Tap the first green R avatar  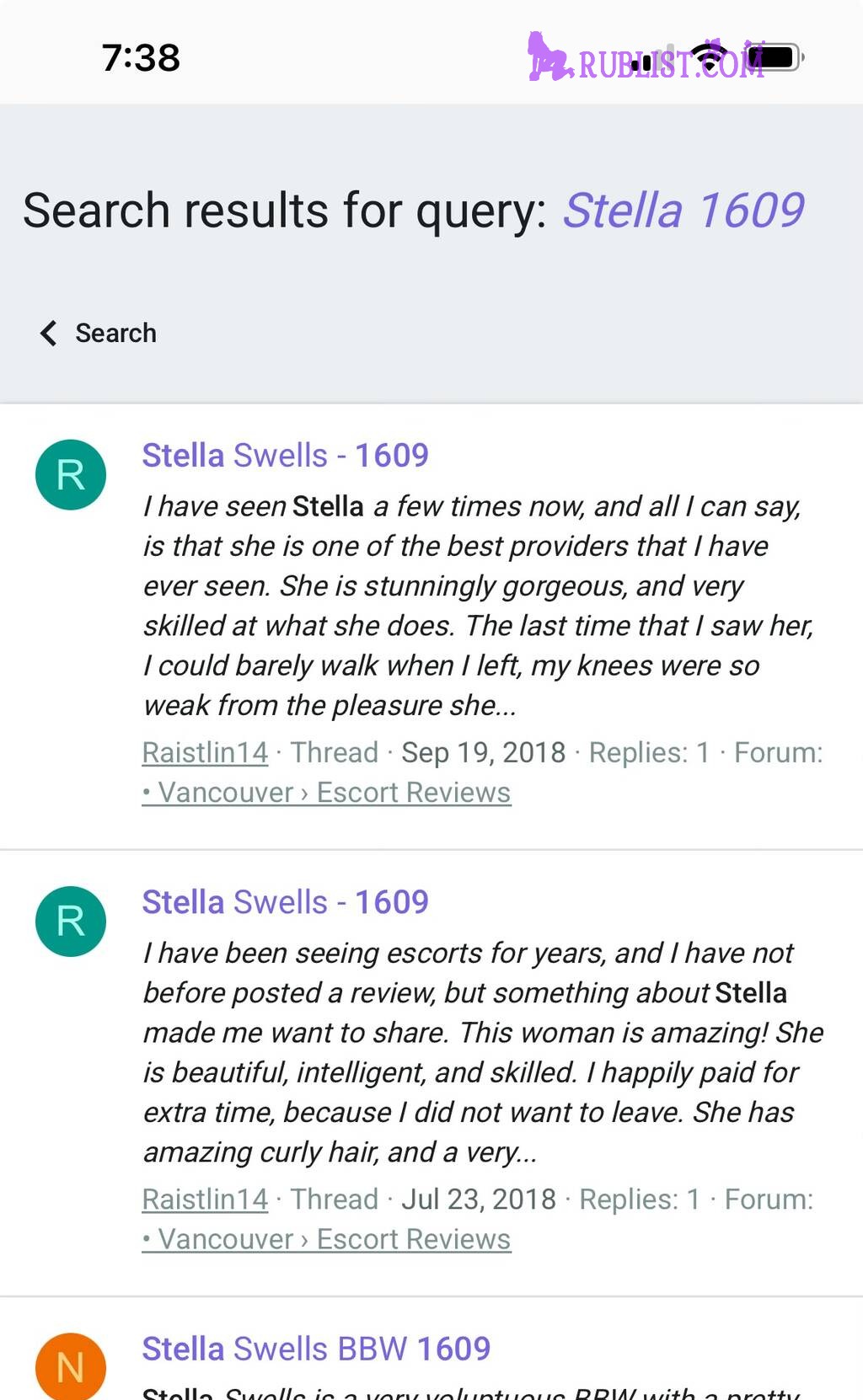click(71, 475)
